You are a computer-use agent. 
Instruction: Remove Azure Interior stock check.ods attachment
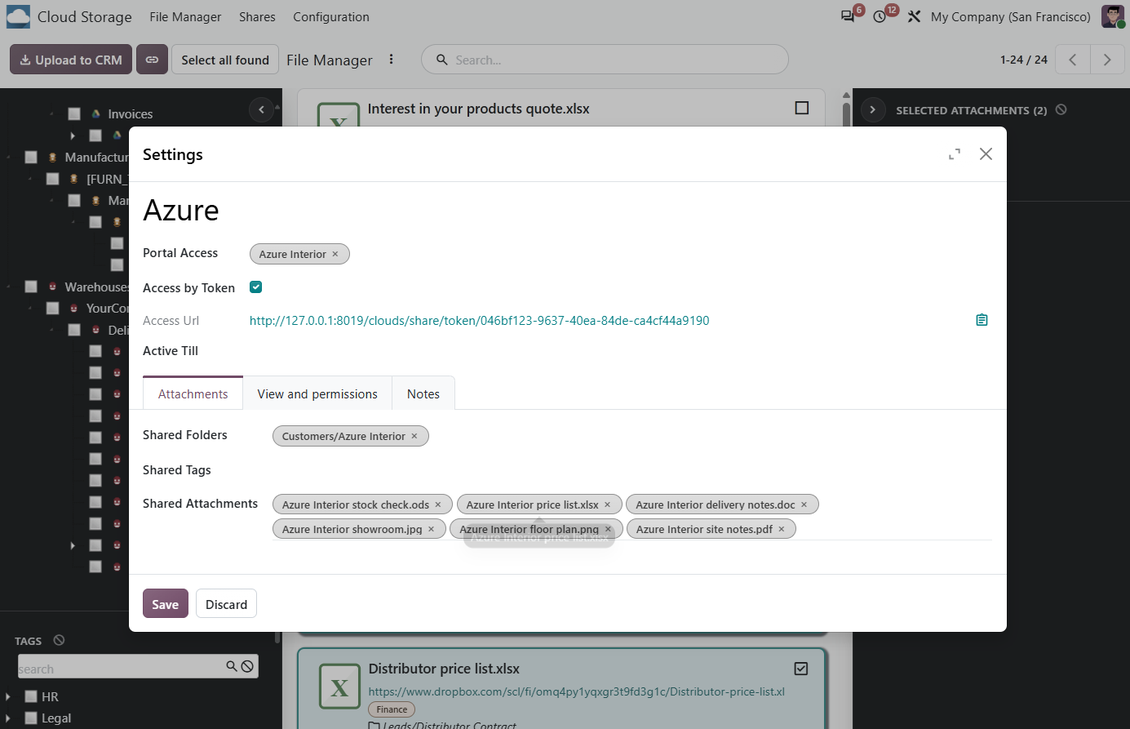[x=437, y=504]
